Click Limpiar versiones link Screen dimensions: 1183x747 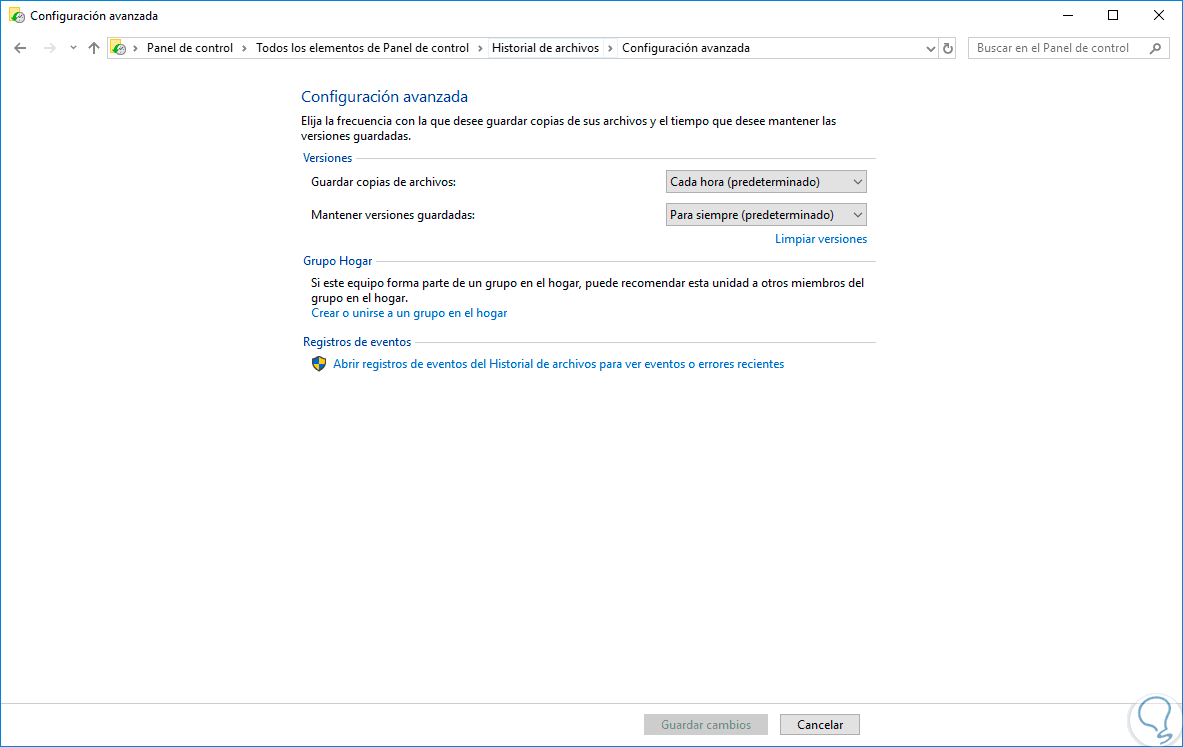(821, 239)
